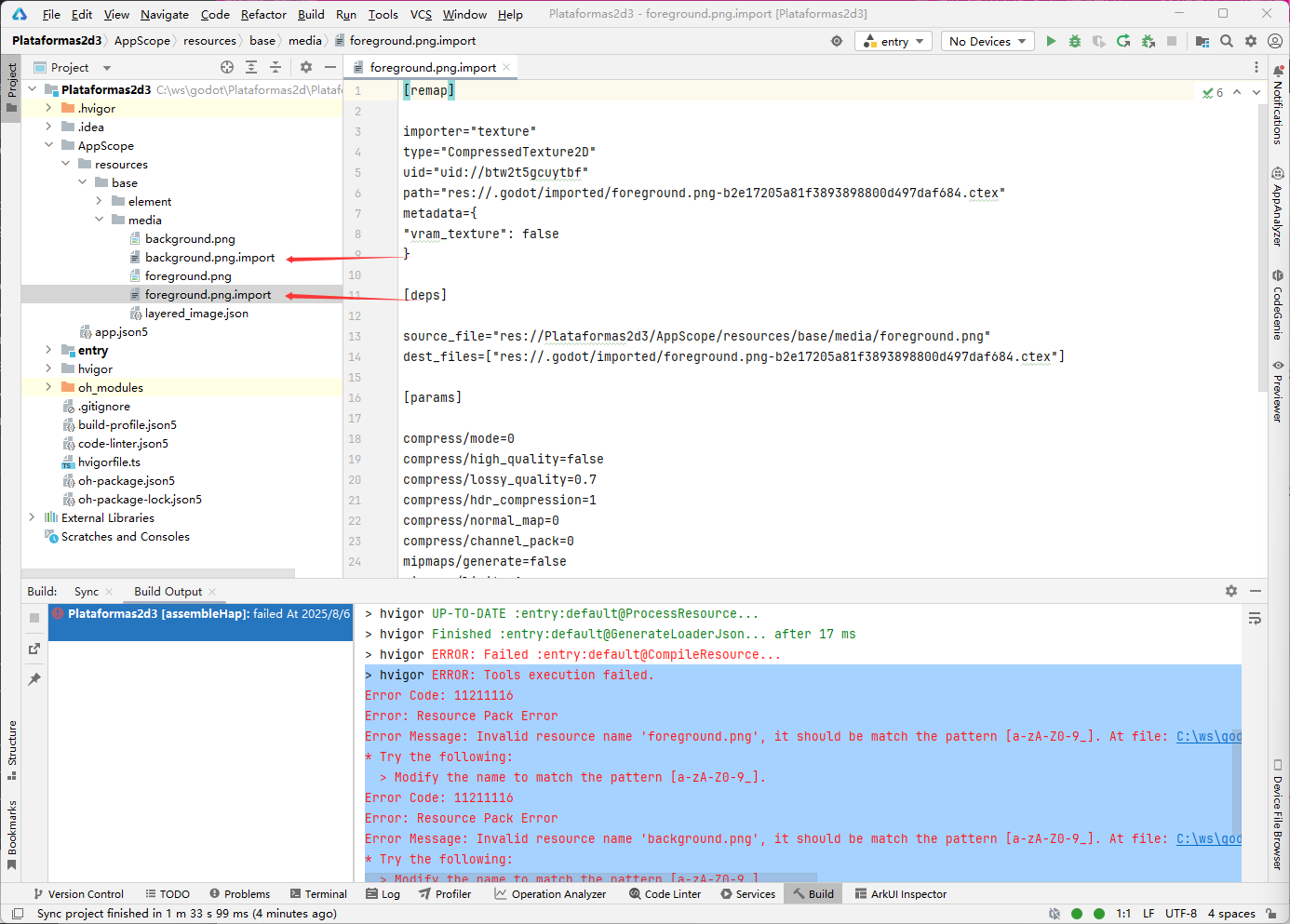Minimize the Build tool window
Image resolution: width=1290 pixels, height=924 pixels.
[x=1256, y=591]
